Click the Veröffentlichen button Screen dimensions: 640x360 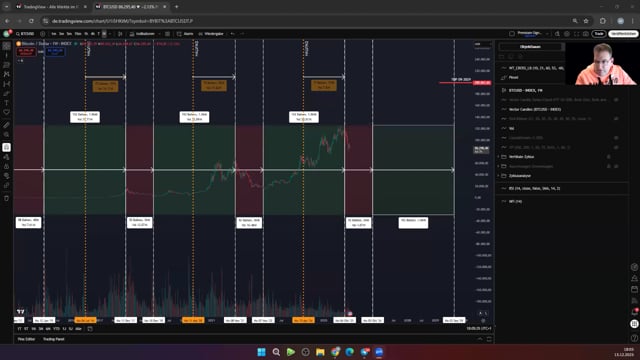[x=623, y=34]
